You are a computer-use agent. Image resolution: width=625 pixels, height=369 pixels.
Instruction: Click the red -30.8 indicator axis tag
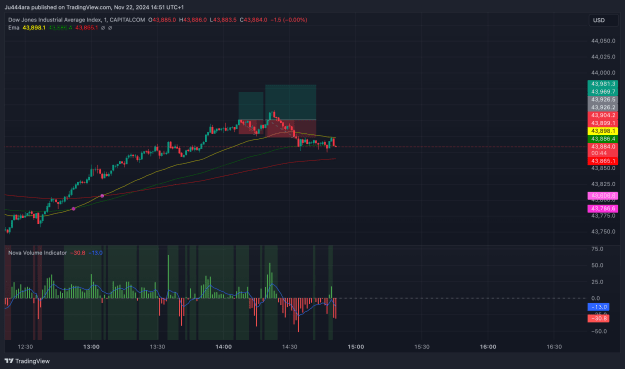point(598,318)
